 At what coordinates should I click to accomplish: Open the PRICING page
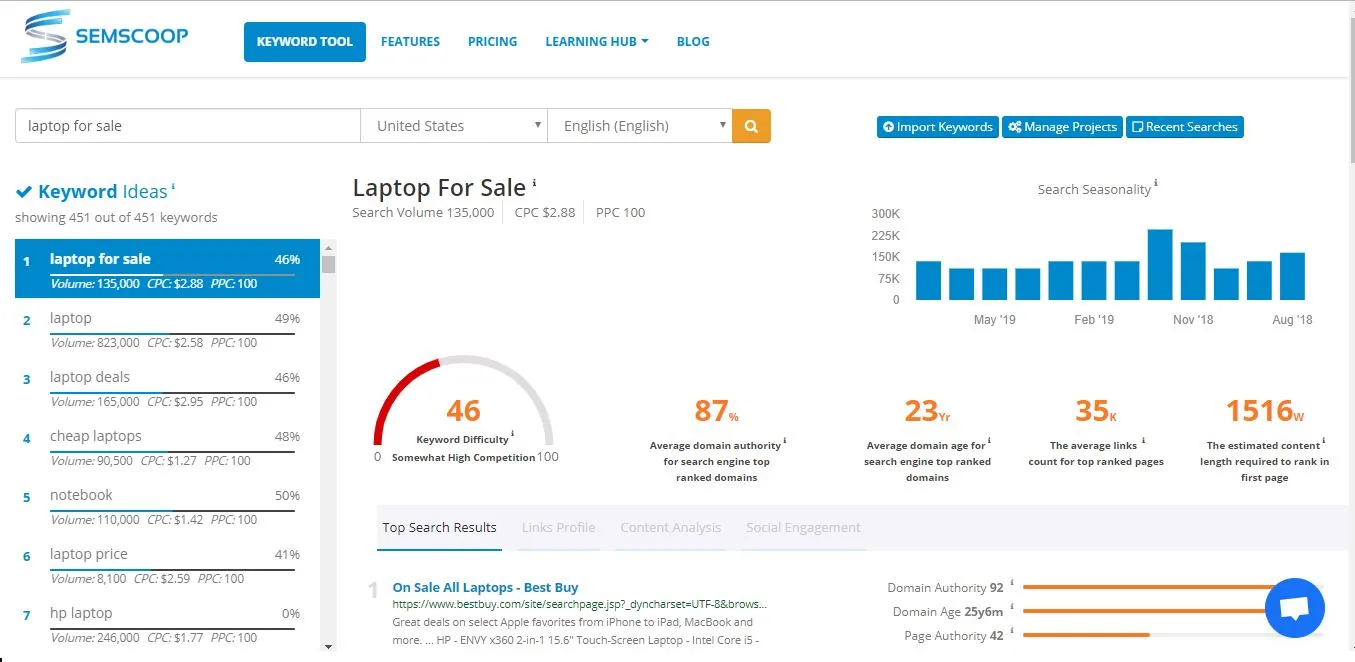point(492,41)
